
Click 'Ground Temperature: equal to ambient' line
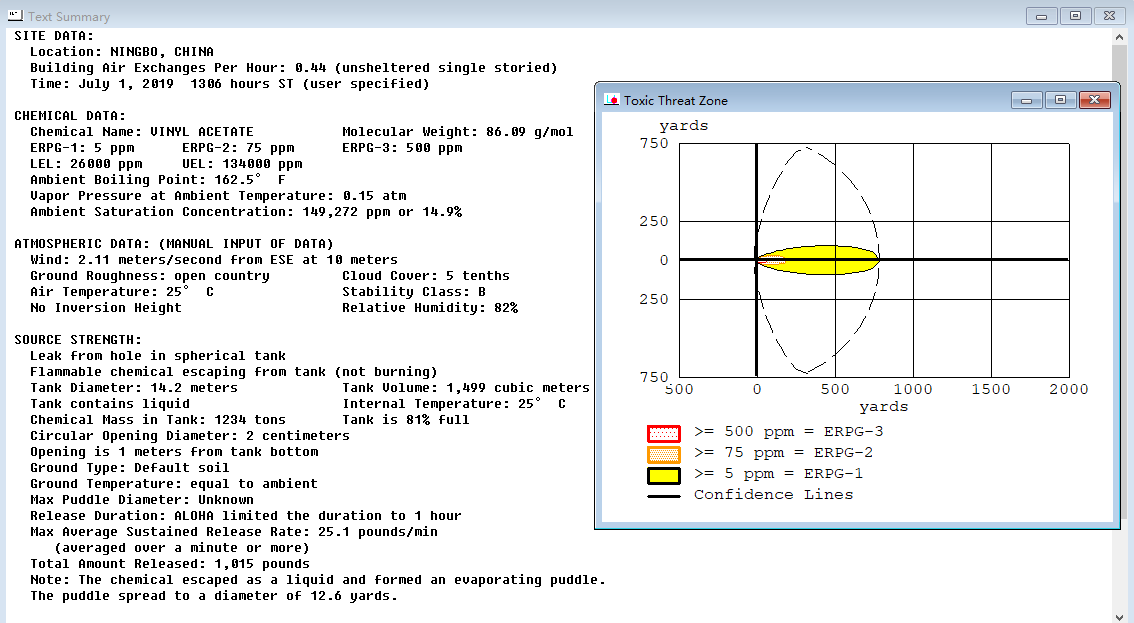click(x=174, y=483)
